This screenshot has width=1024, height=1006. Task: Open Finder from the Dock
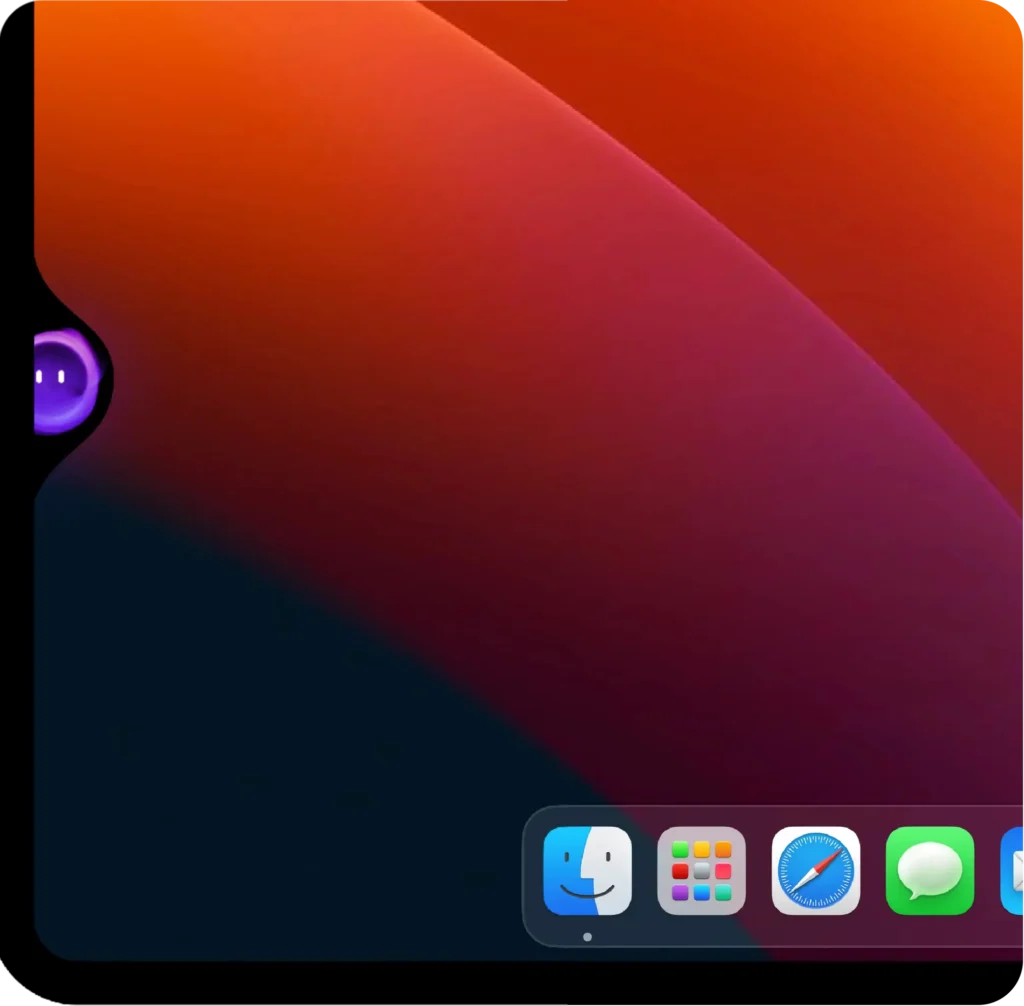pyautogui.click(x=587, y=870)
